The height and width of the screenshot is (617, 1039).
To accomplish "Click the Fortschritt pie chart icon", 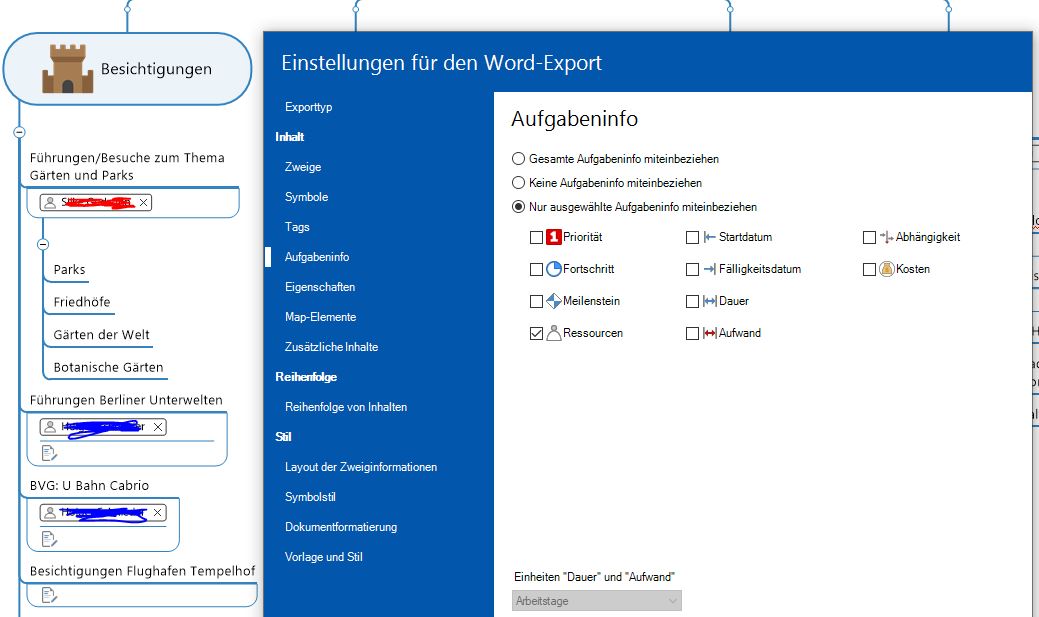I will 554,270.
